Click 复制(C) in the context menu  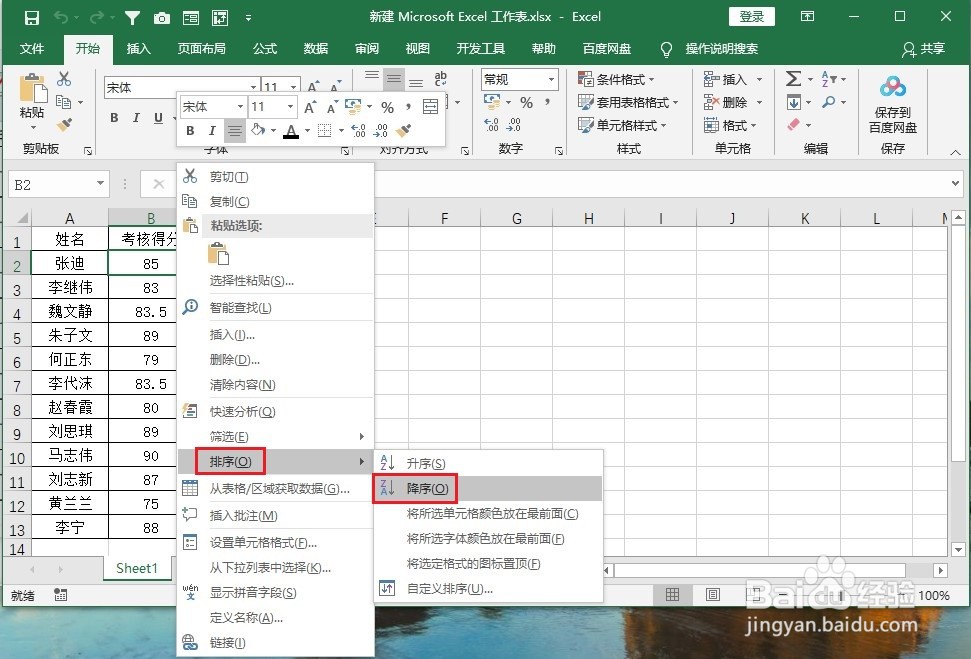click(x=276, y=201)
